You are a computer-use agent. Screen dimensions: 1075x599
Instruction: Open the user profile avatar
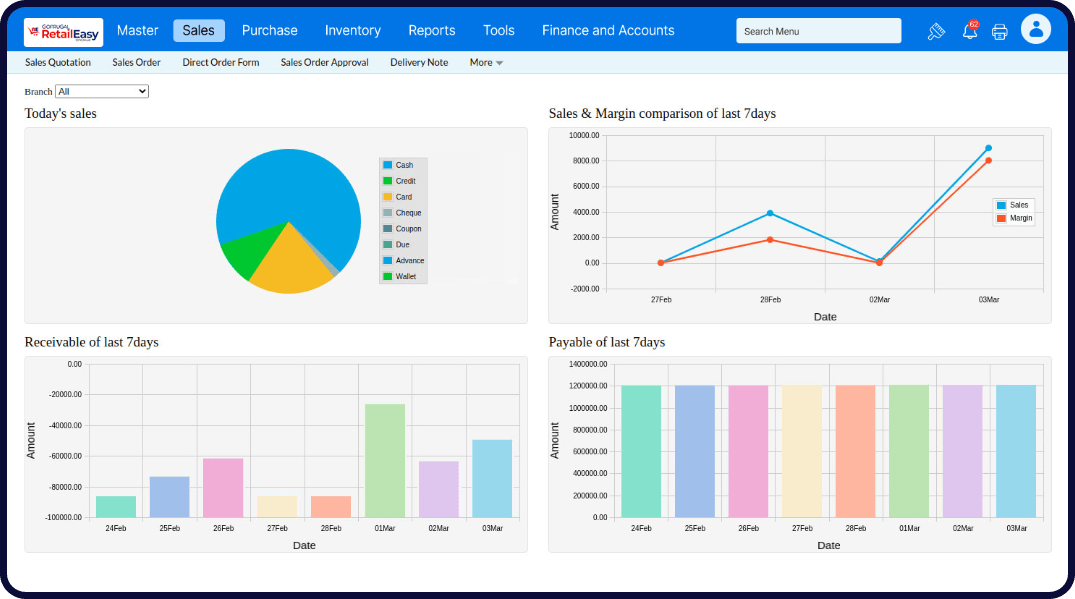(1036, 30)
